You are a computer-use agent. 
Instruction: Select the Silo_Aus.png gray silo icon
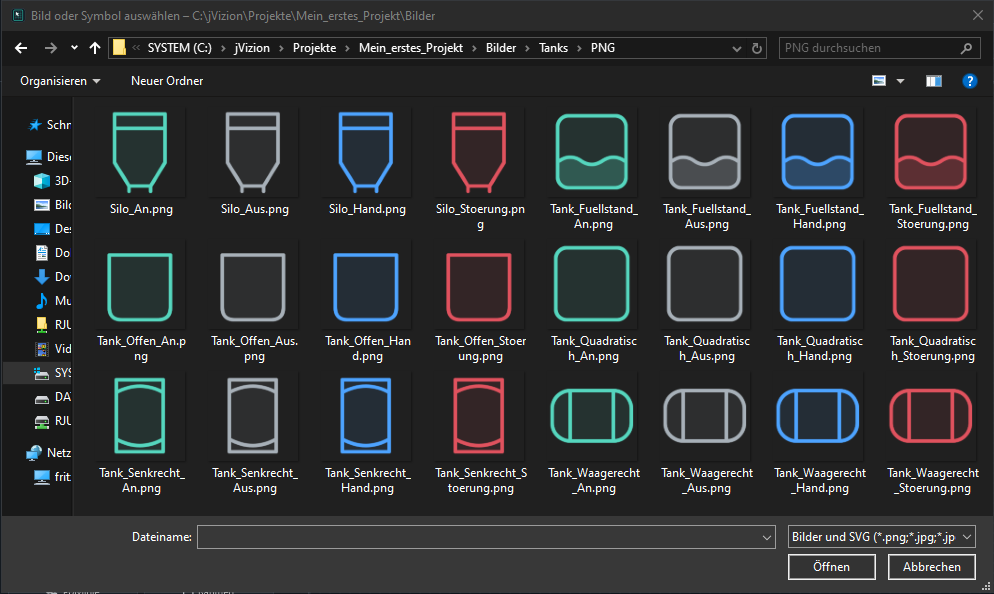pos(253,152)
